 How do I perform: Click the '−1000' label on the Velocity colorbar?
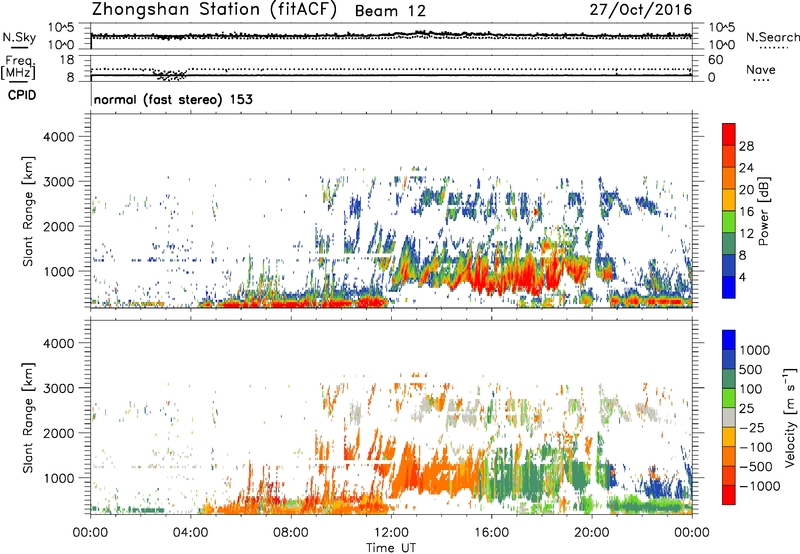[x=760, y=486]
